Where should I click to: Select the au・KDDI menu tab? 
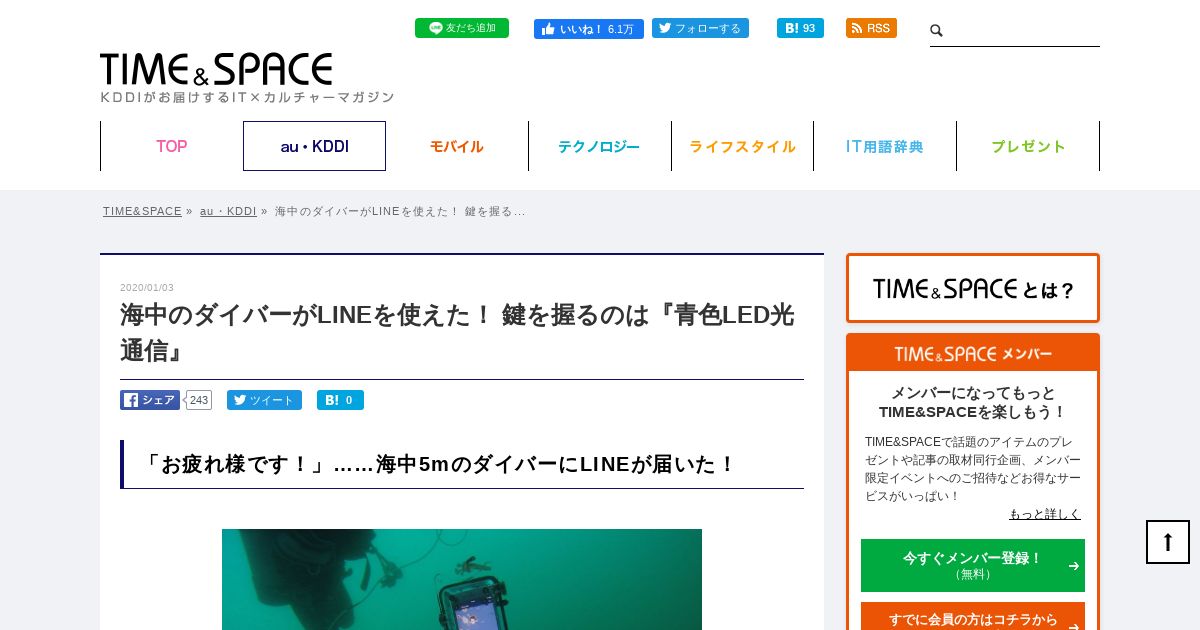[x=314, y=146]
